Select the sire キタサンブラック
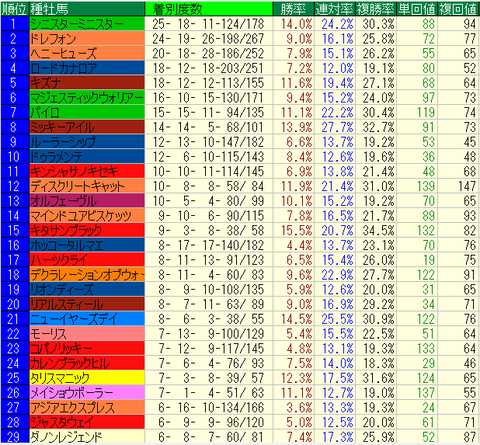Screen dimensions: 480x445 coord(87,230)
